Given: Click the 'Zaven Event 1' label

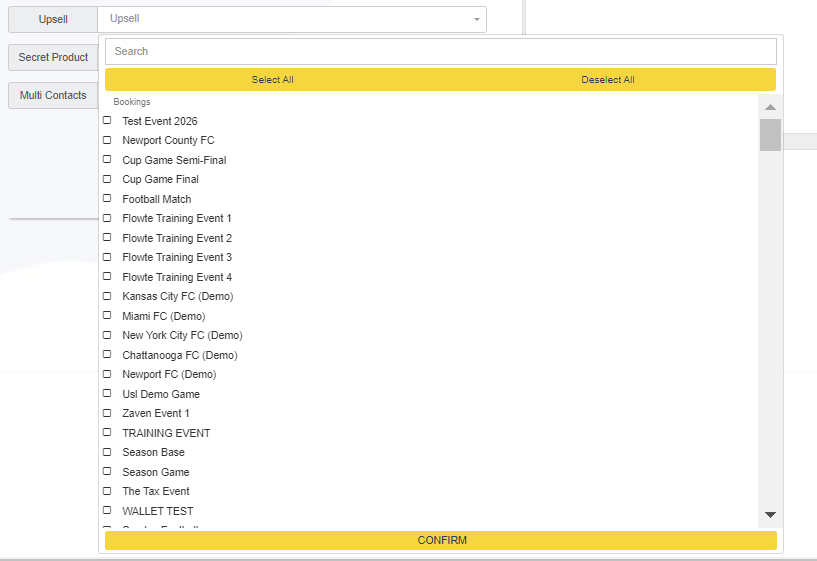Looking at the screenshot, I should click(x=156, y=414).
